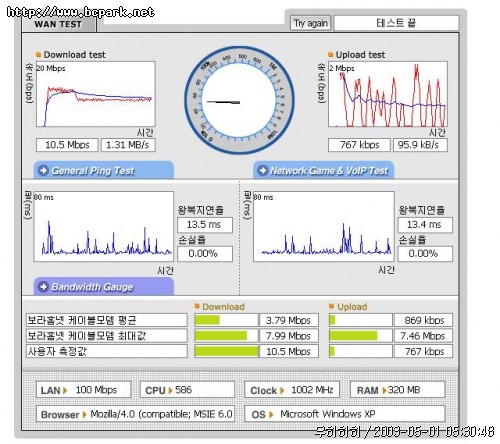
Task: Click the user measured 767 kbps upload bar
Action: (360, 351)
